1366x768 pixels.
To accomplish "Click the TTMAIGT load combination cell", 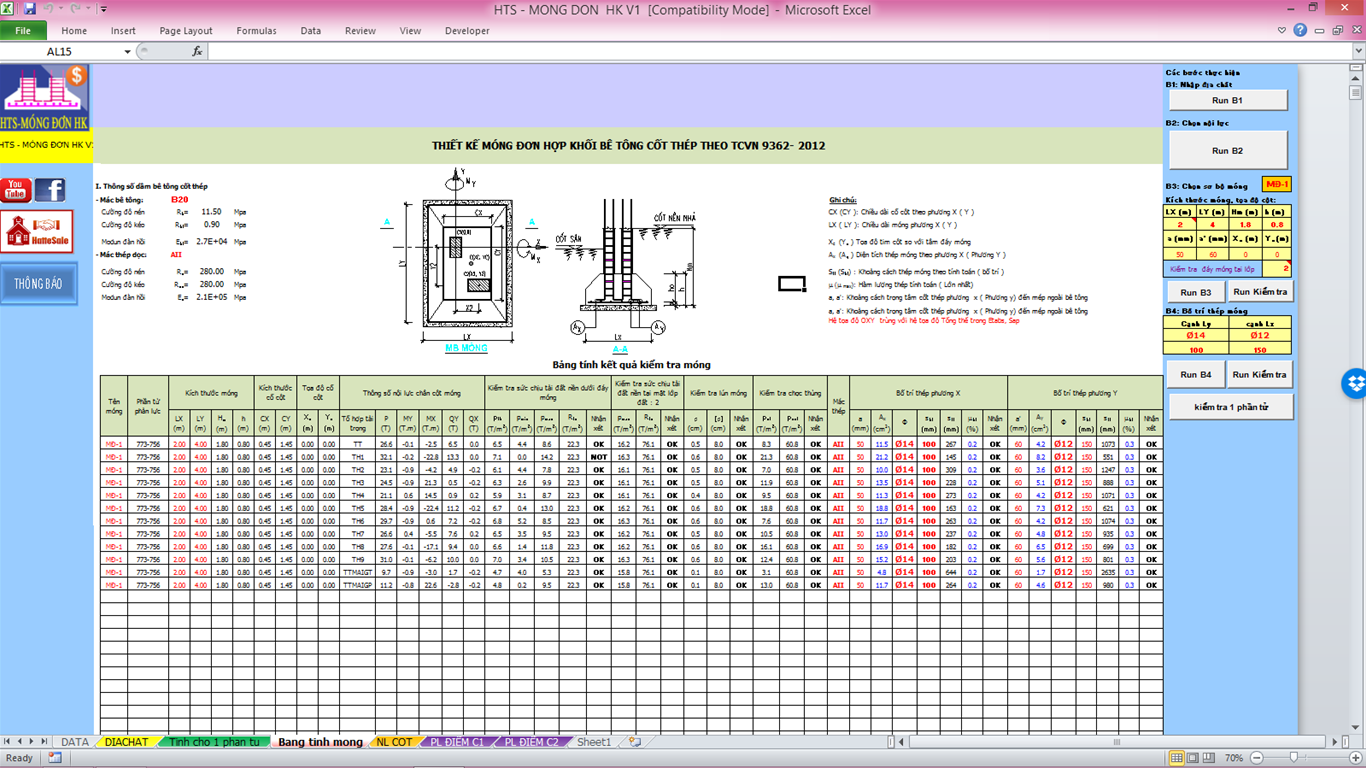I will click(x=357, y=572).
